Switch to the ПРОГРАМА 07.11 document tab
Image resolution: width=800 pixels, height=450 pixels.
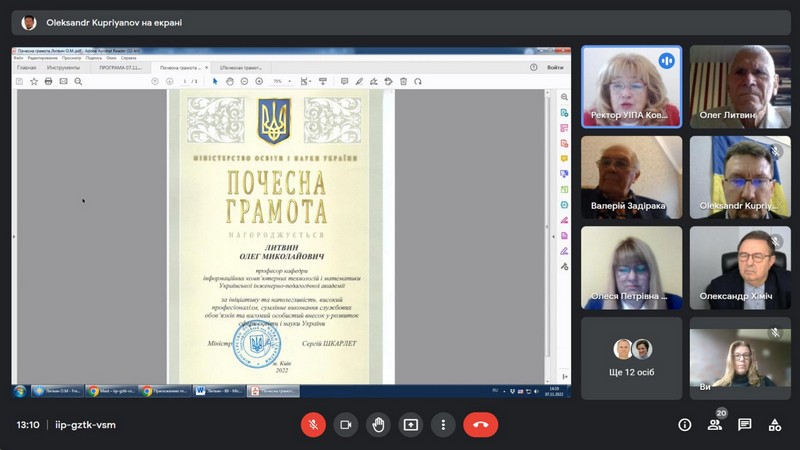[120, 67]
